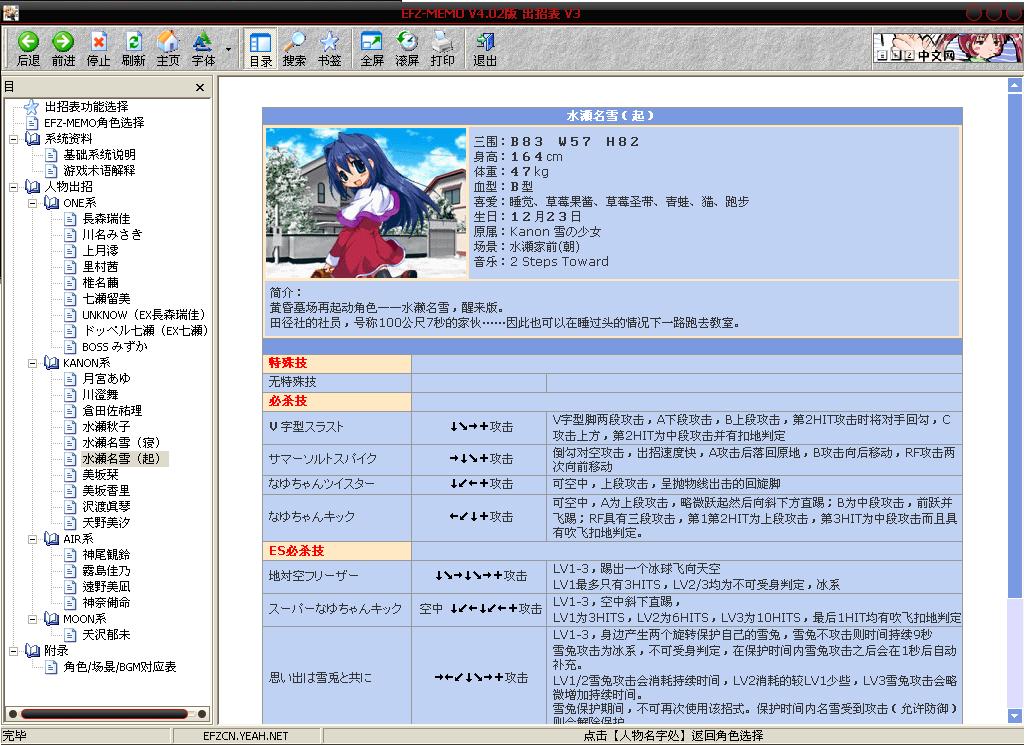Screen dimensions: 1029x745
Task: Click the 水瀬名雪 character portrait image
Action: [x=366, y=203]
